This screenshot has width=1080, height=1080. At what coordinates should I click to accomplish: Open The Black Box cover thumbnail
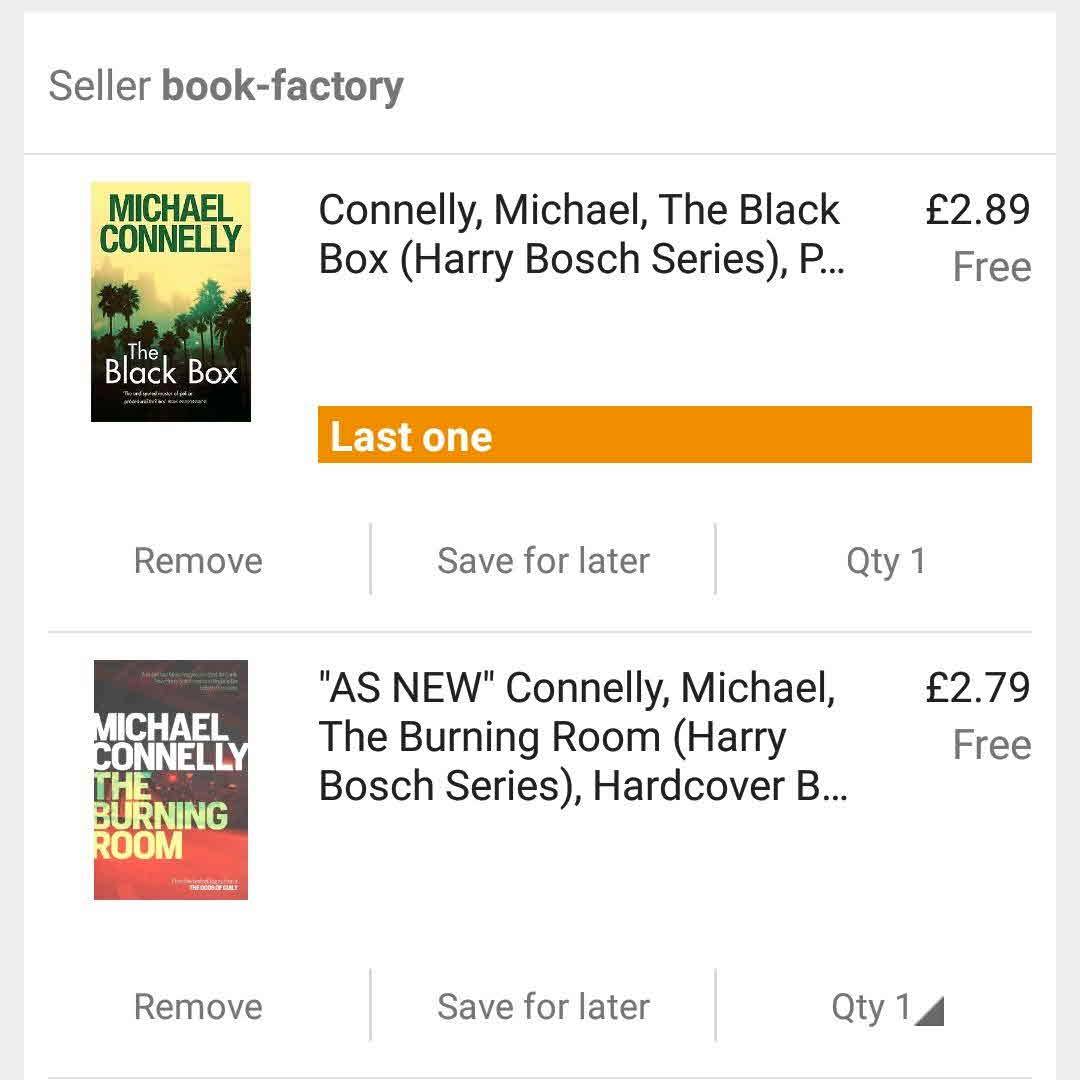[x=170, y=301]
